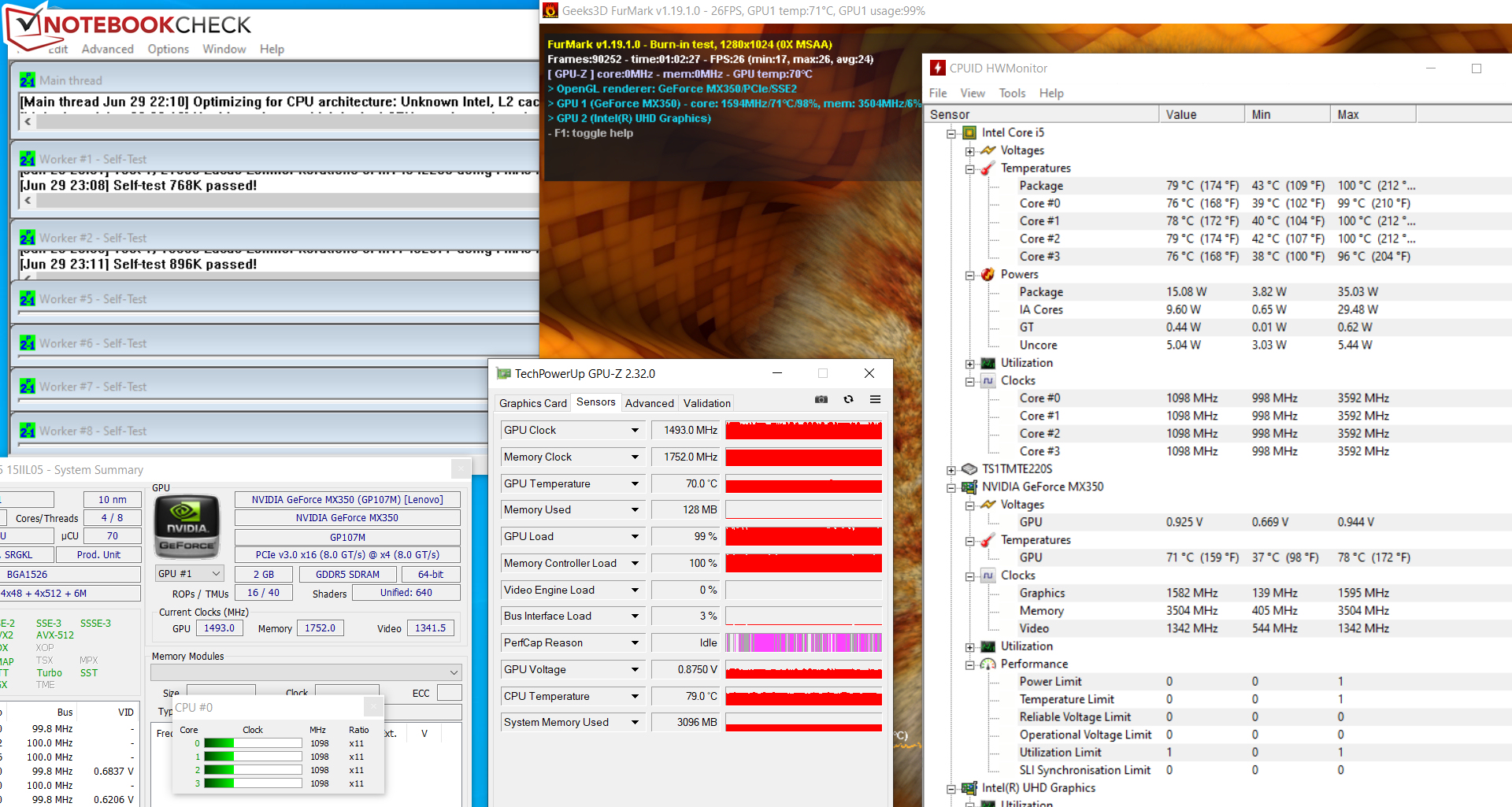Click MX350 Utilization icon
Screen dimensions: 1512x807
point(988,646)
